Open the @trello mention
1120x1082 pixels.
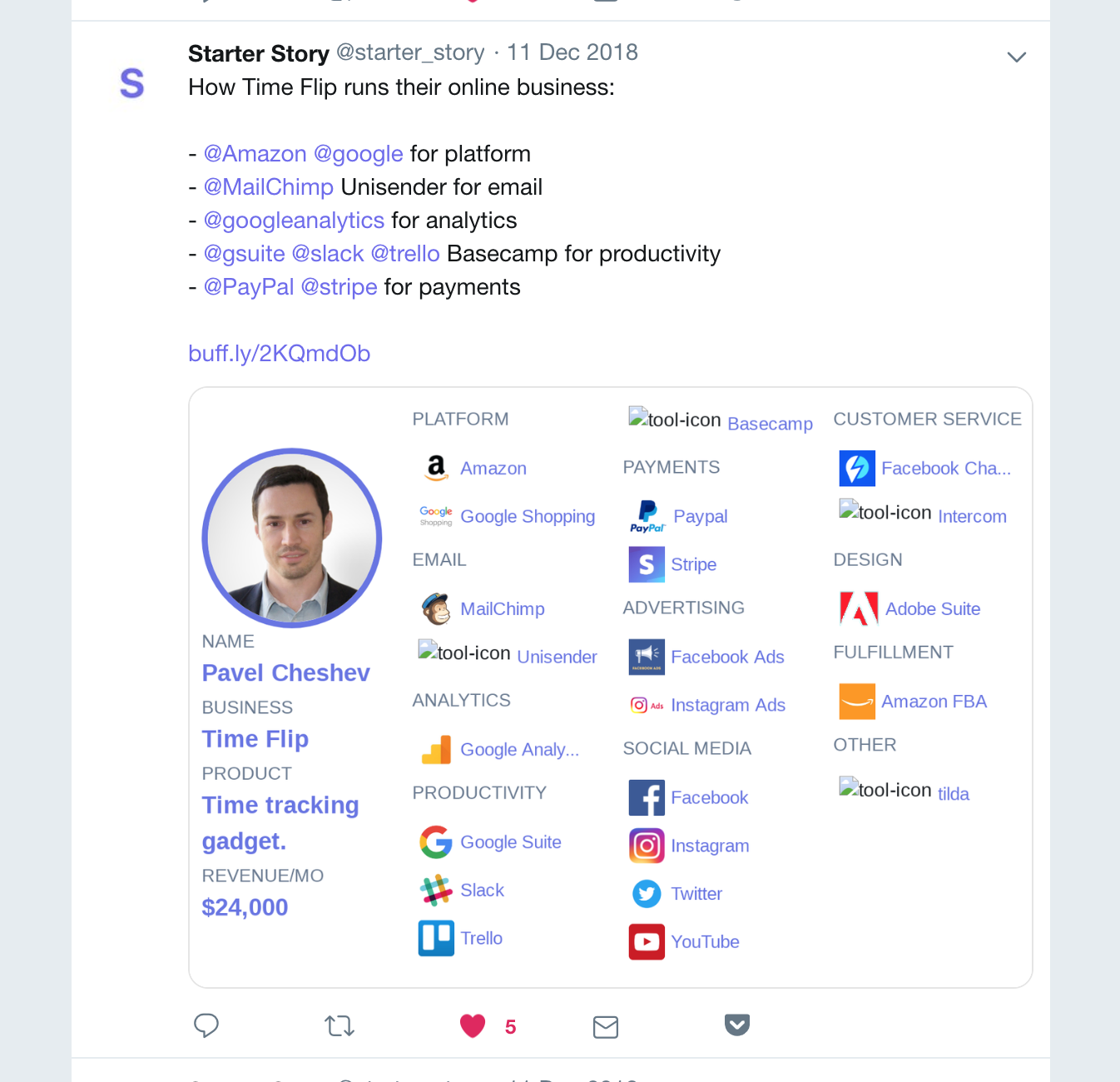[x=405, y=254]
